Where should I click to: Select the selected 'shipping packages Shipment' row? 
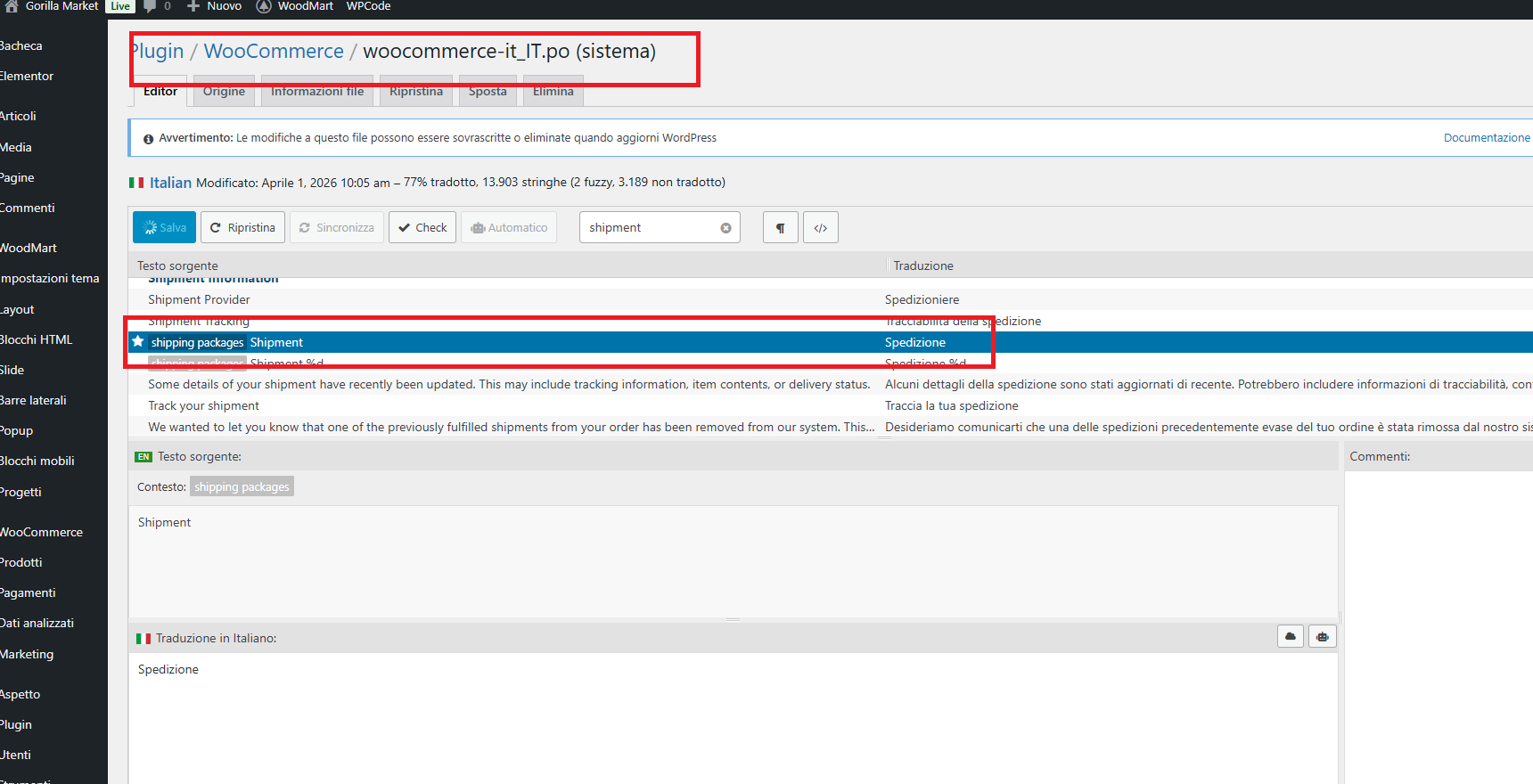pos(831,342)
